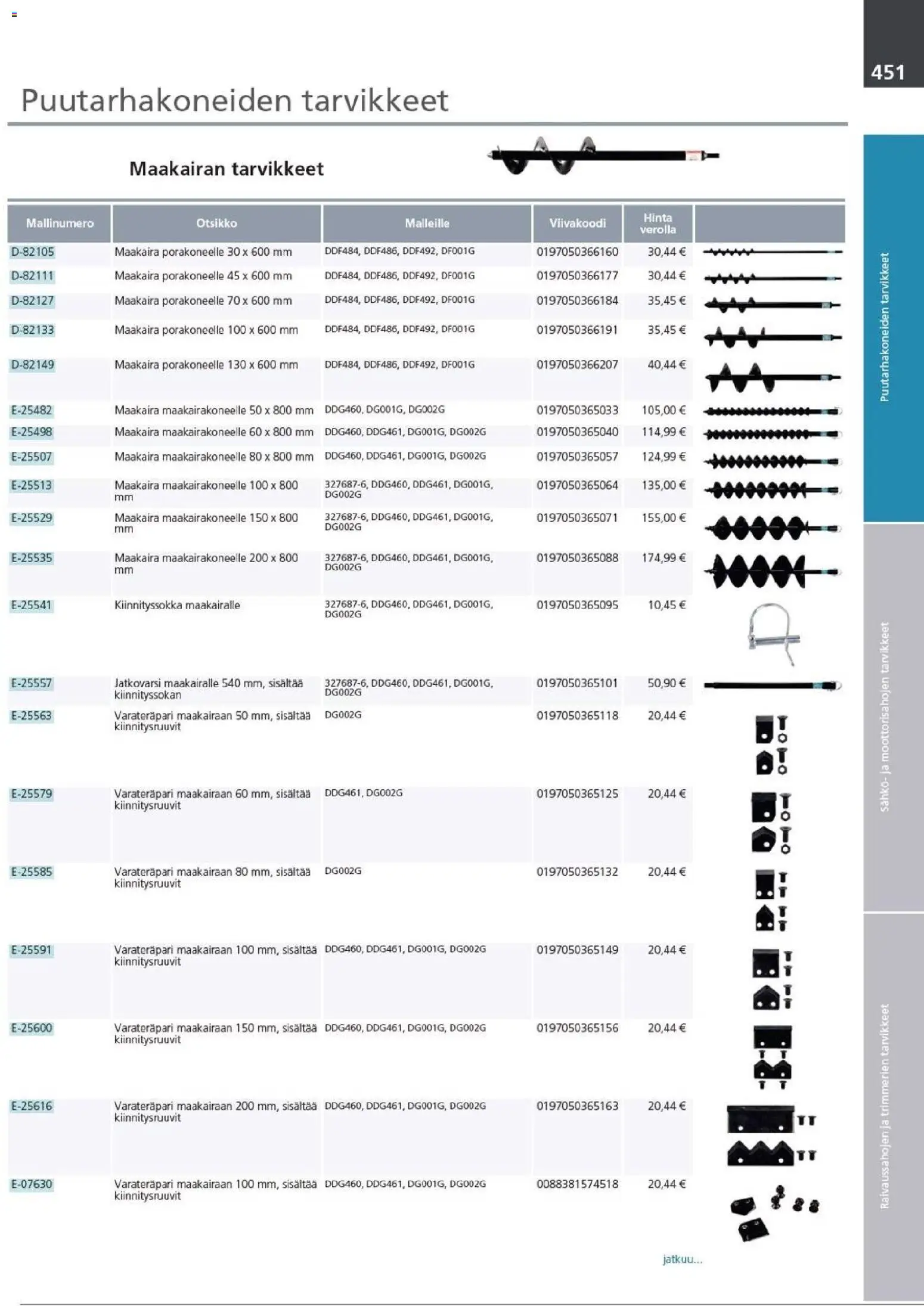Click the Mallinumero column header

pos(59,224)
